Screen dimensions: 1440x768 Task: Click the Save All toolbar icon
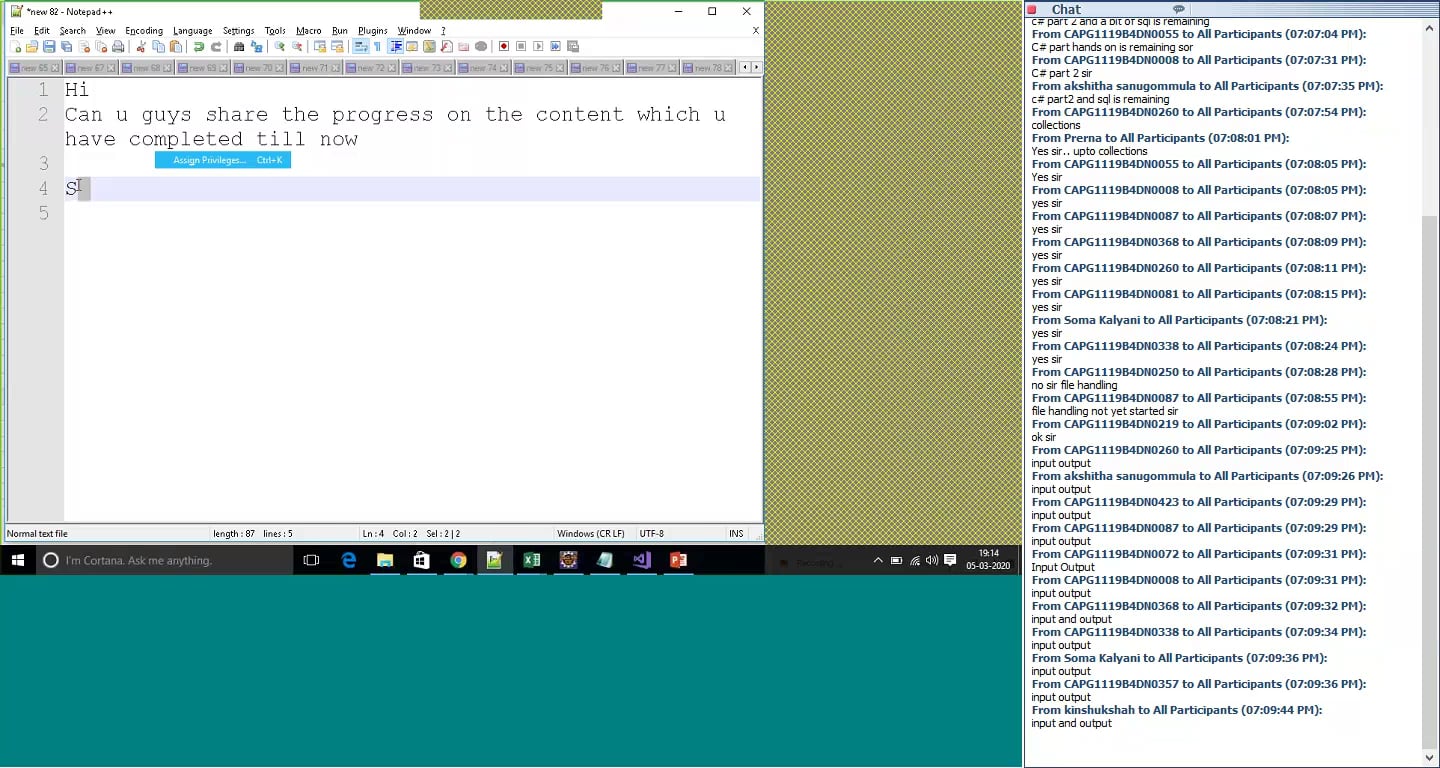[67, 46]
